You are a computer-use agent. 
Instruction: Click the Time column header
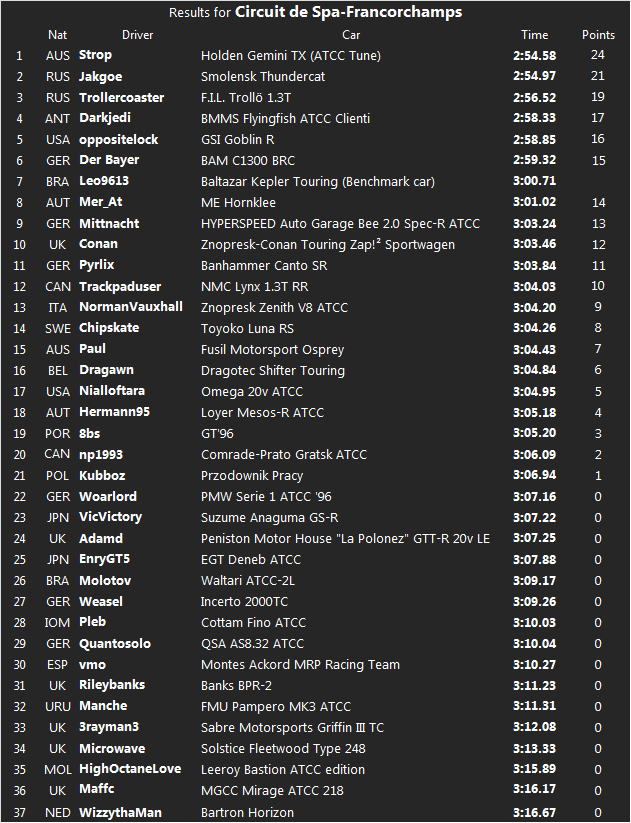pyautogui.click(x=535, y=35)
